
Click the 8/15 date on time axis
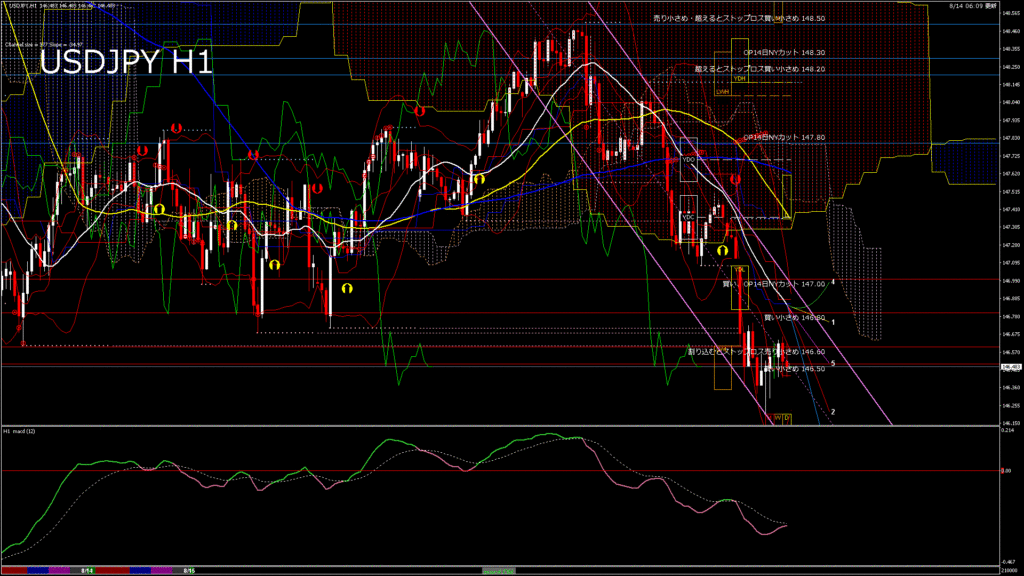tap(188, 570)
